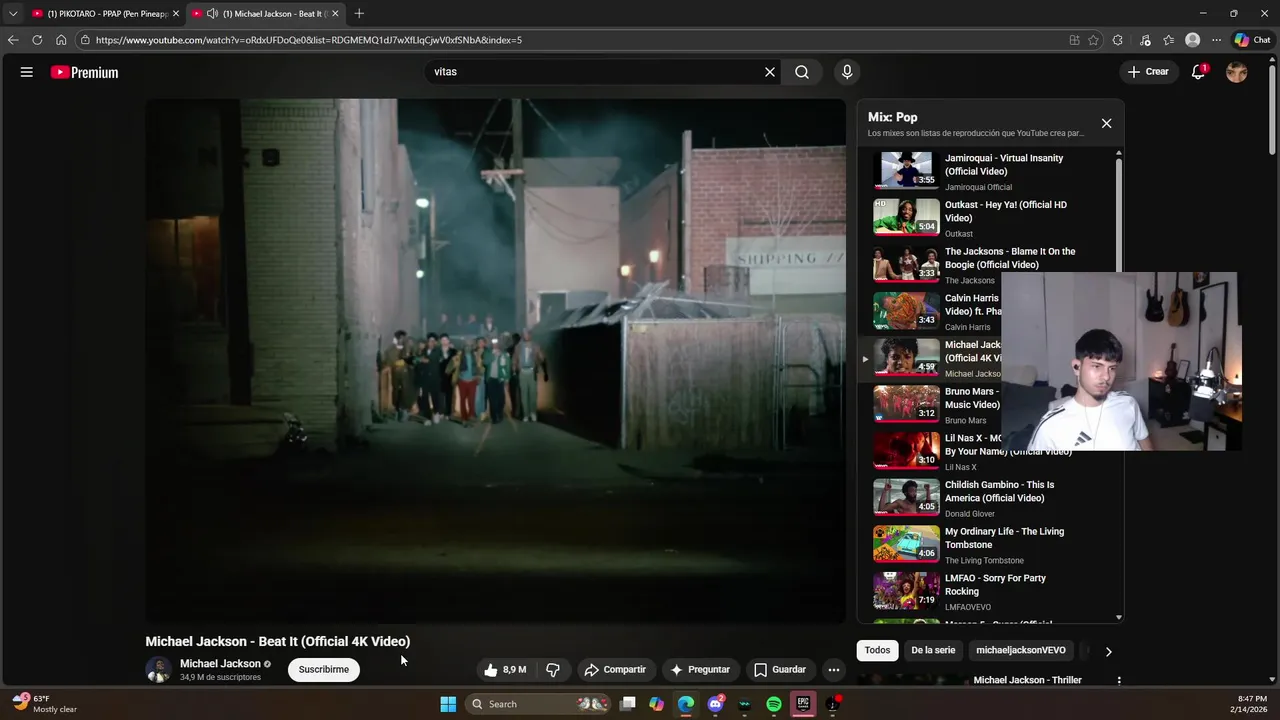Clear the search text with X icon
The image size is (1280, 720).
tap(770, 72)
